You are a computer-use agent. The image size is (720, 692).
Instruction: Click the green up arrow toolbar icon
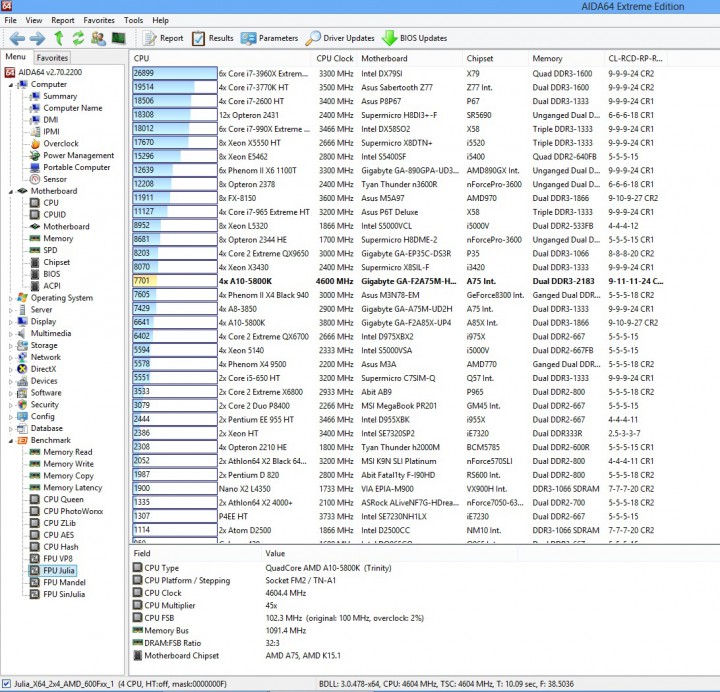coord(59,38)
